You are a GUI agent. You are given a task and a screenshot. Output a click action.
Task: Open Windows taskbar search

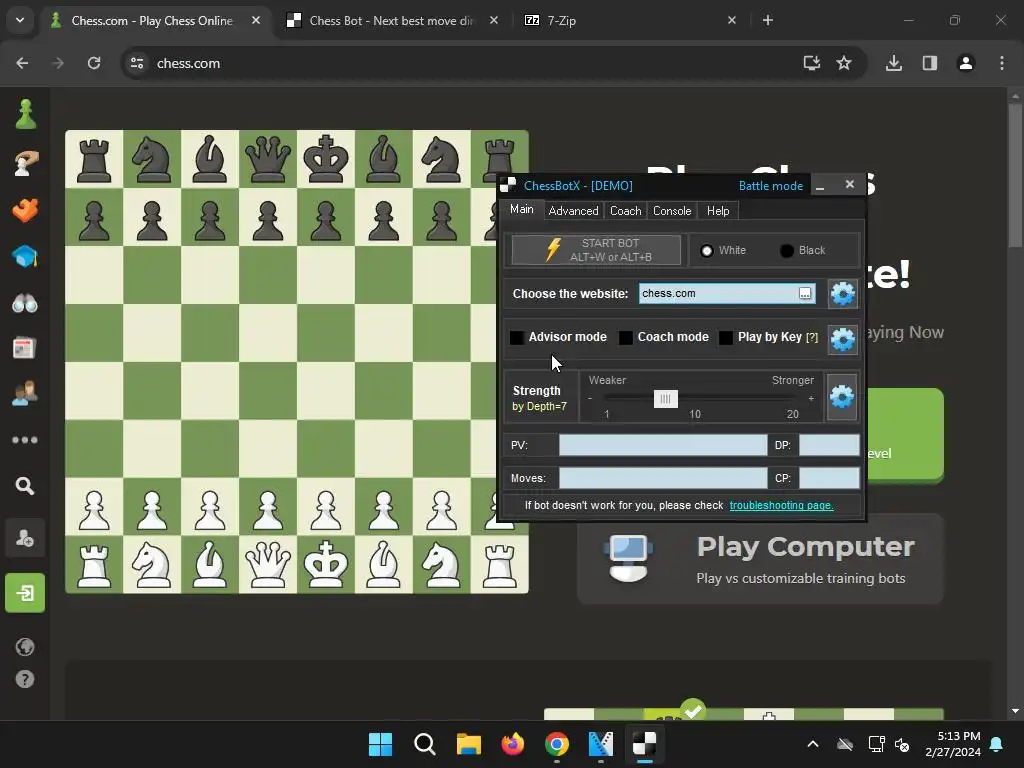pyautogui.click(x=424, y=744)
